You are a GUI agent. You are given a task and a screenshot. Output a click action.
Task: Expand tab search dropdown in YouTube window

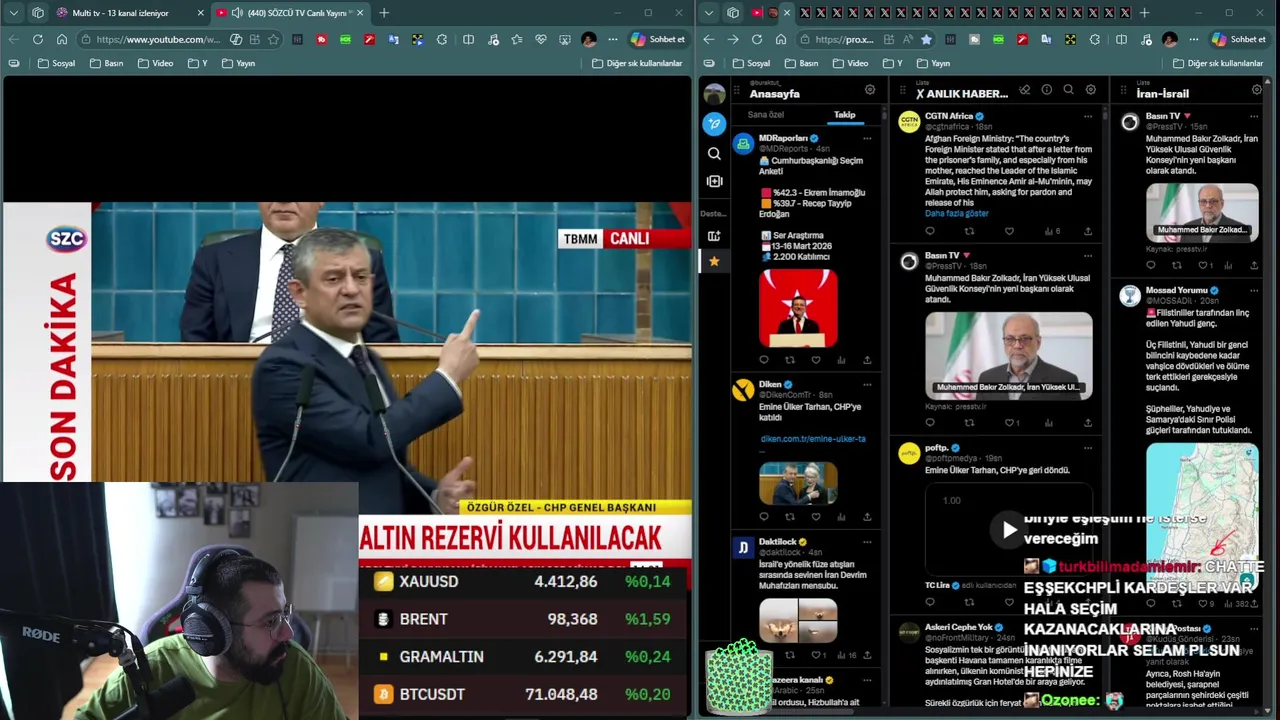click(13, 13)
